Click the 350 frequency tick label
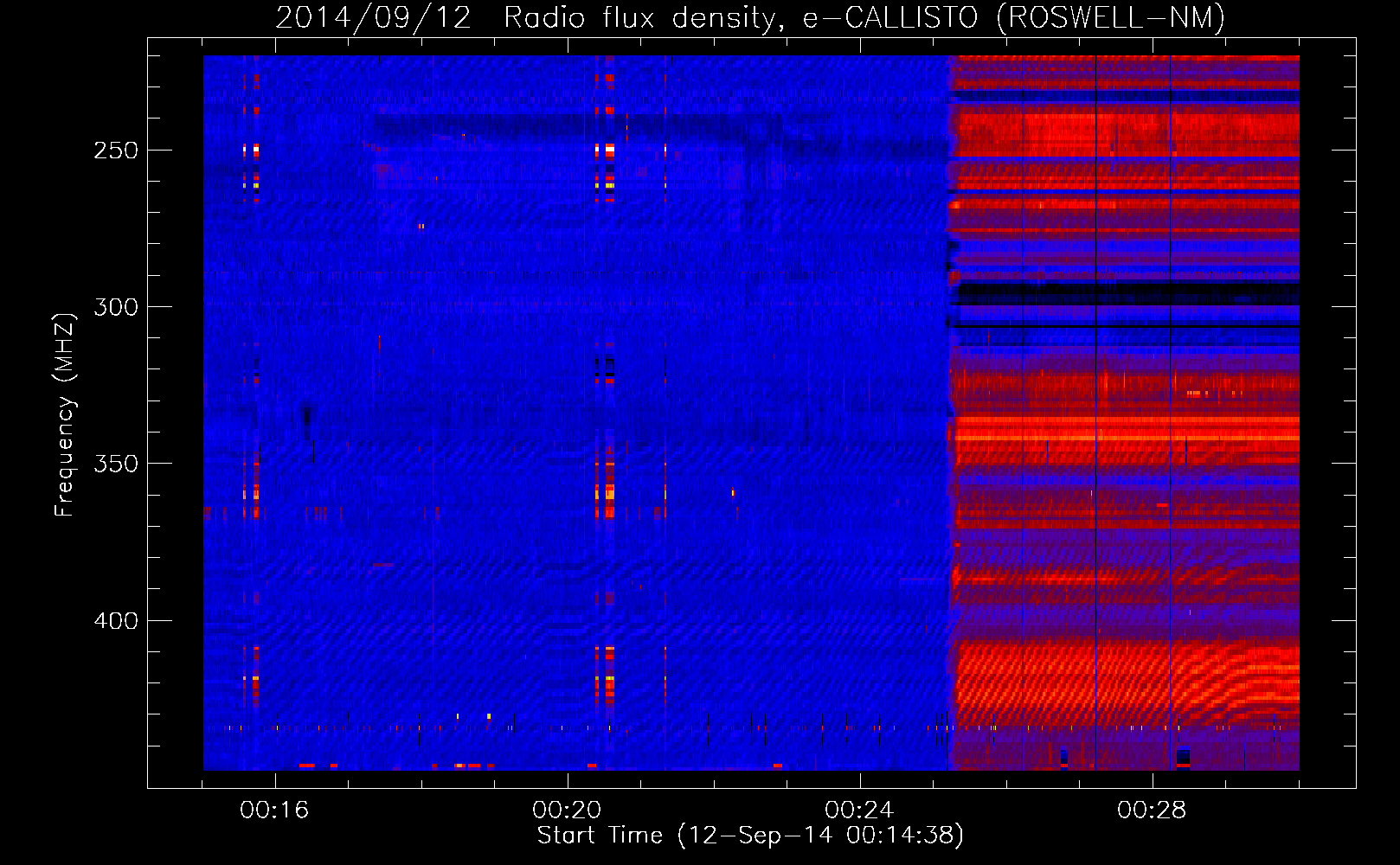This screenshot has height=865, width=1400. coord(116,464)
